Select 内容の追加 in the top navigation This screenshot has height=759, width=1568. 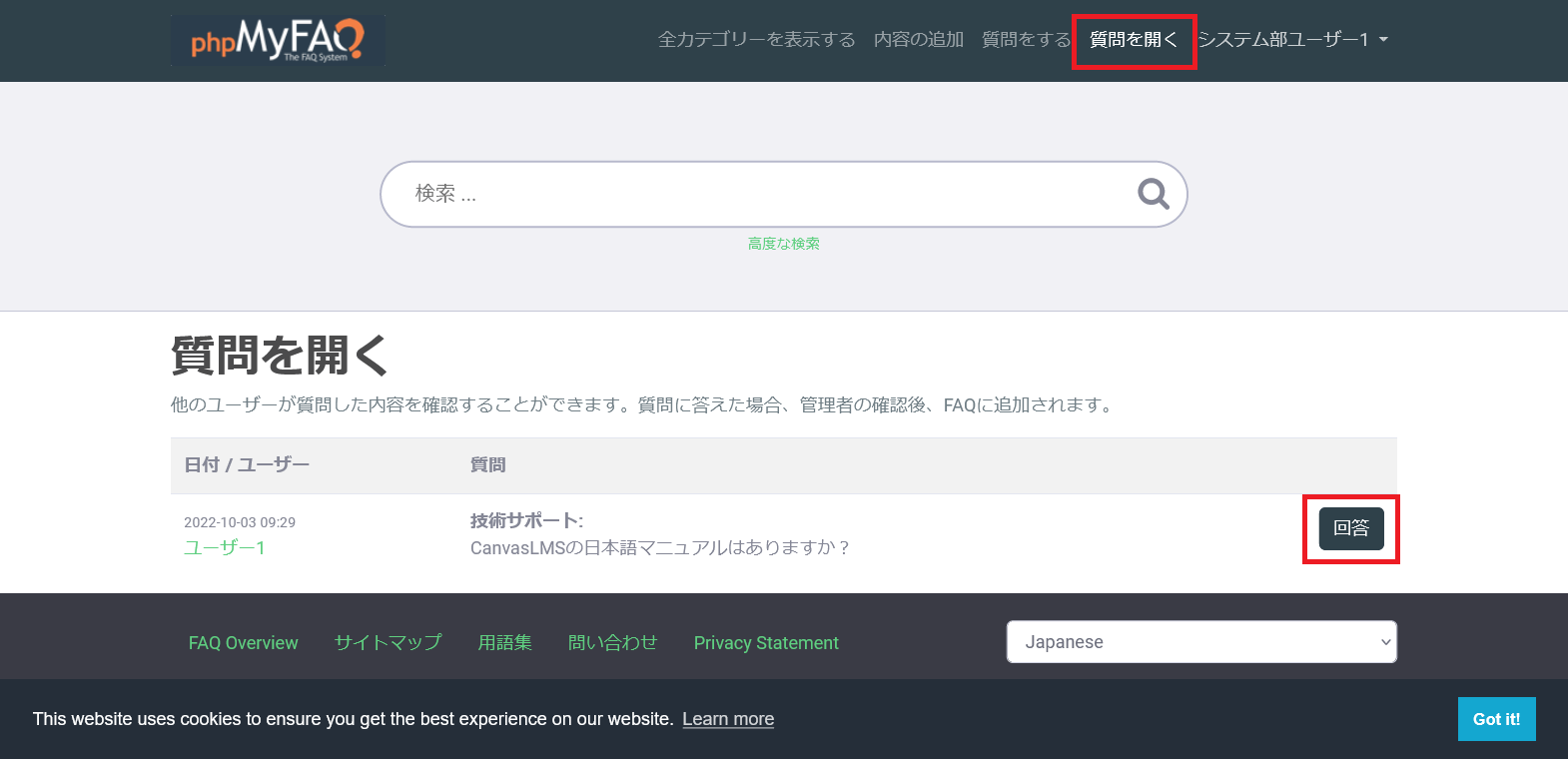pyautogui.click(x=918, y=40)
